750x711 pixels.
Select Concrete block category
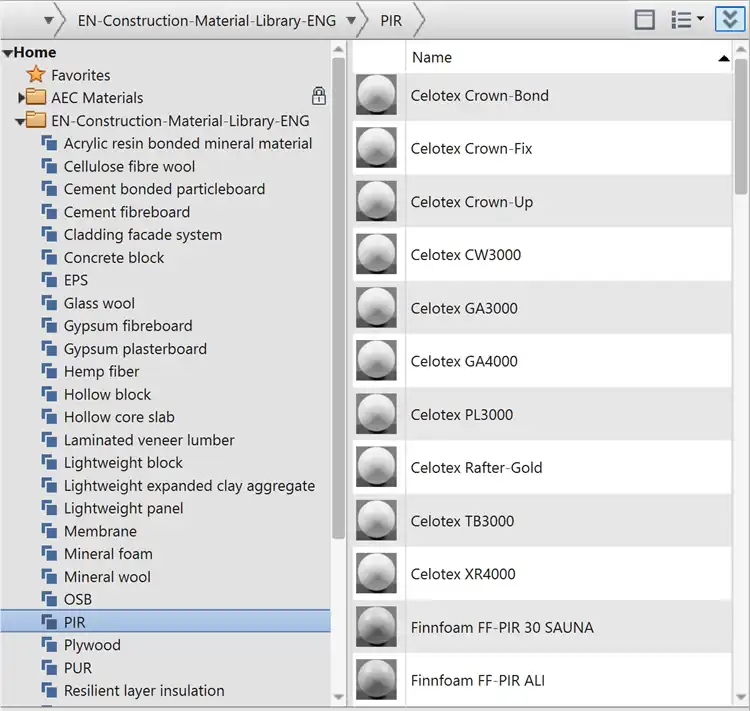(x=114, y=257)
